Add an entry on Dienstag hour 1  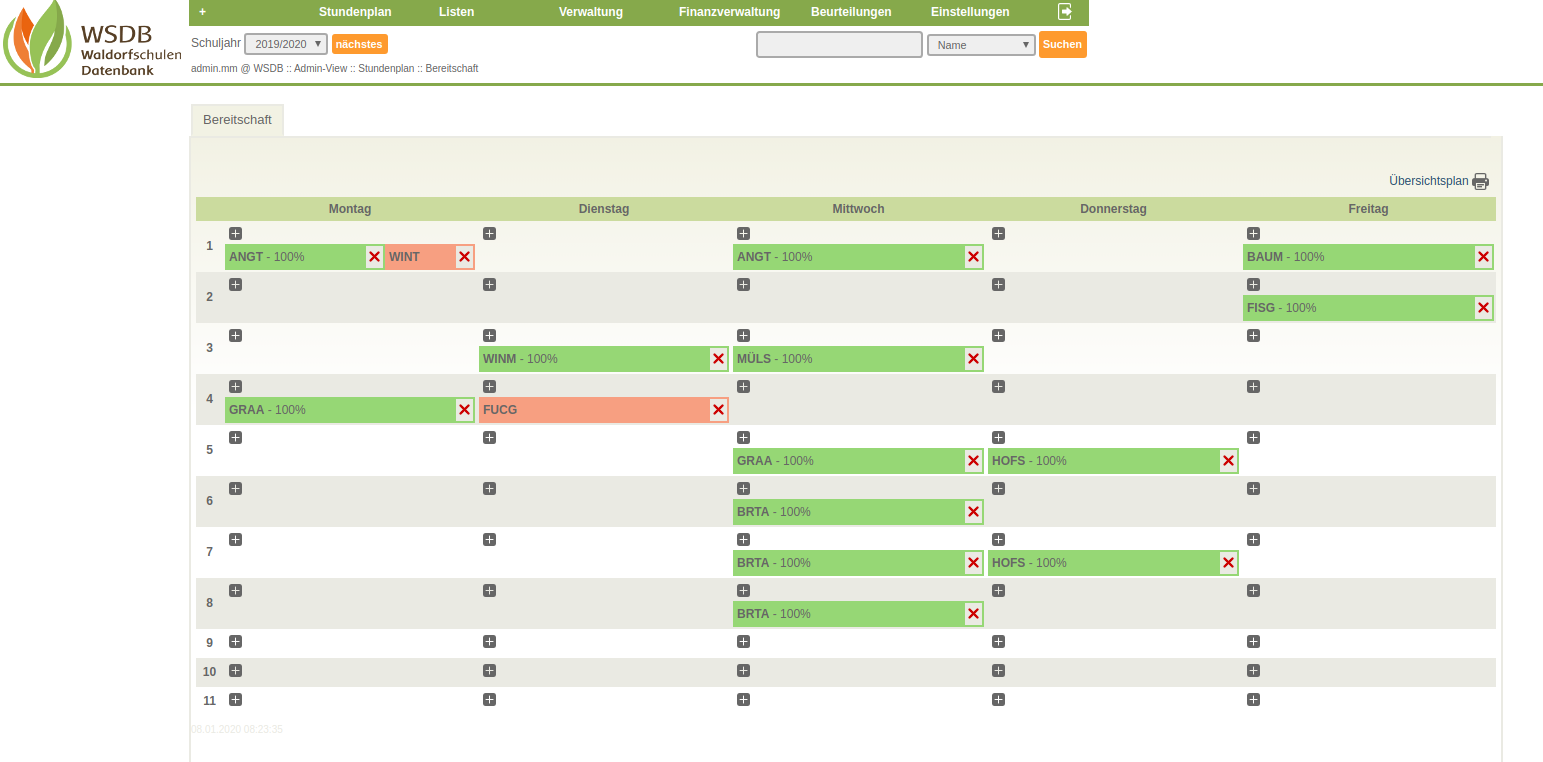click(x=489, y=233)
